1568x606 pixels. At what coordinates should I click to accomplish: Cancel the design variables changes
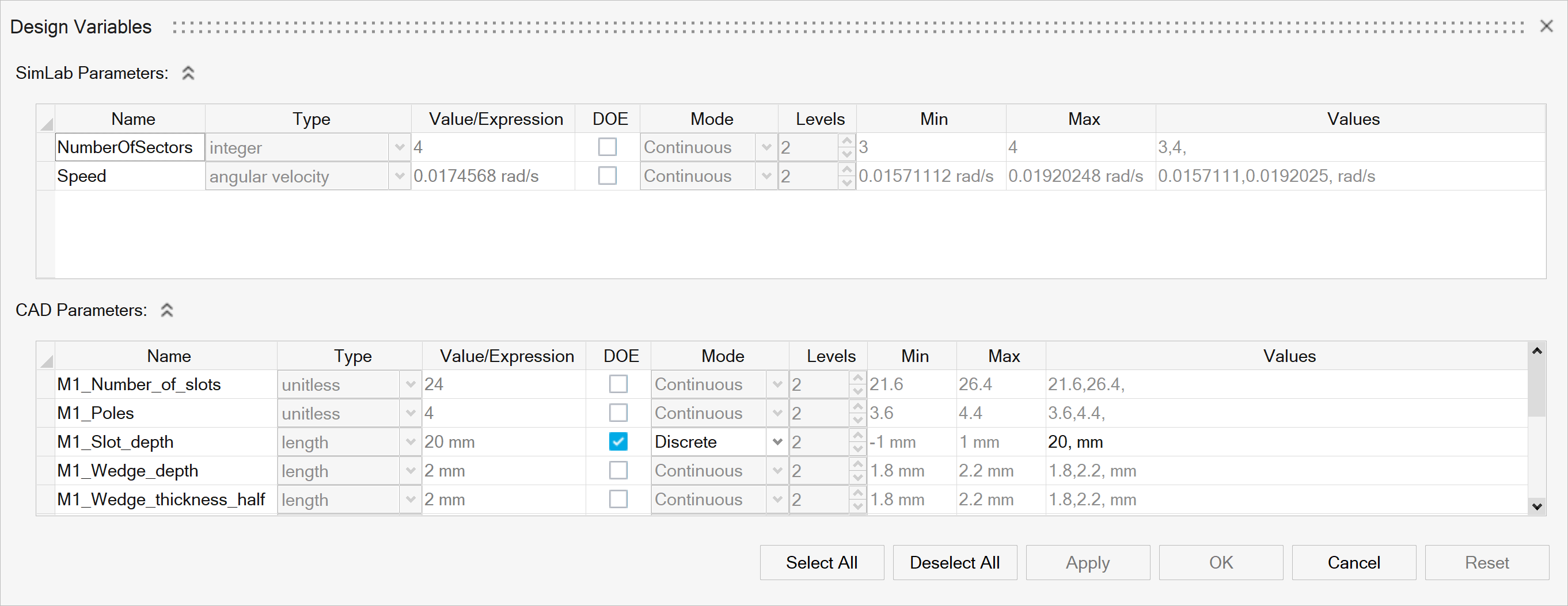(1353, 562)
